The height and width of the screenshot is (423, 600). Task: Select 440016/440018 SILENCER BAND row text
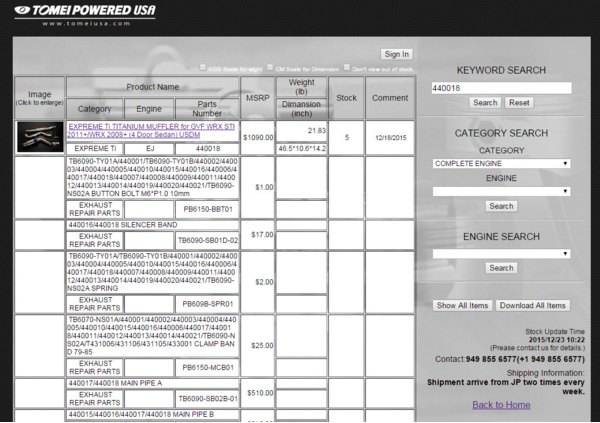(x=123, y=225)
